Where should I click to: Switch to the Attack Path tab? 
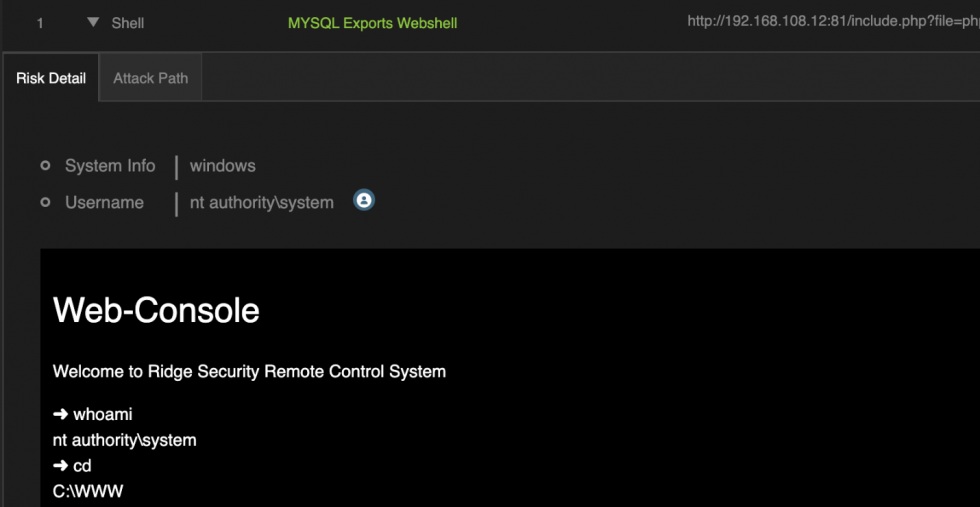pos(150,78)
